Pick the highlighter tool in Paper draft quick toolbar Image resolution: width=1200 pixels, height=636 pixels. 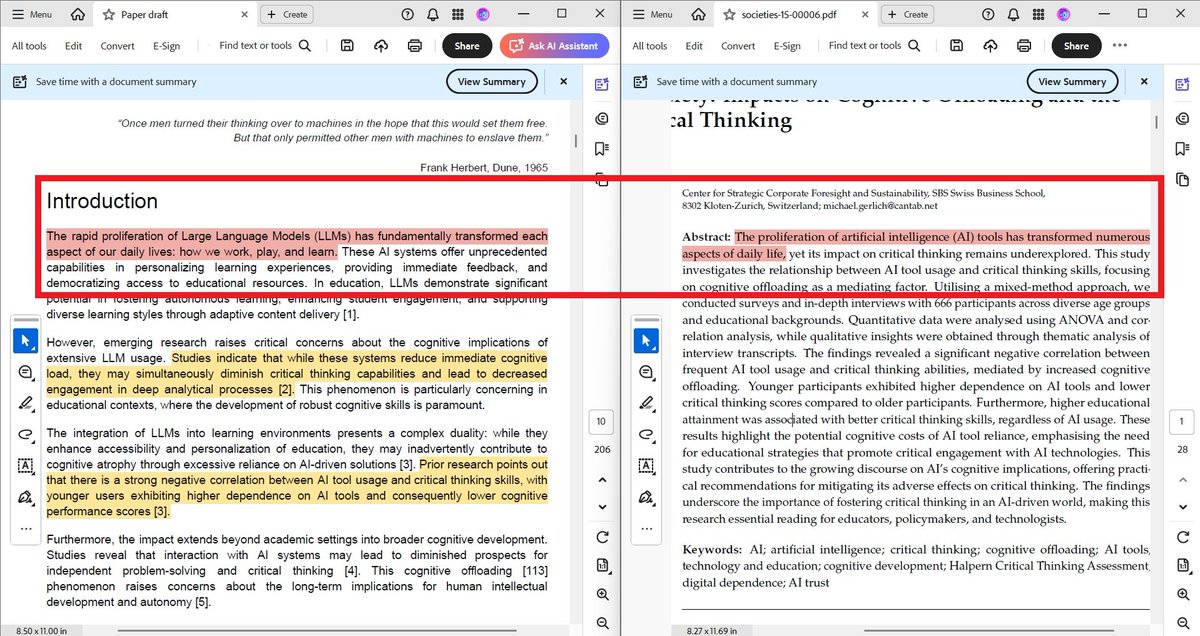[x=25, y=403]
